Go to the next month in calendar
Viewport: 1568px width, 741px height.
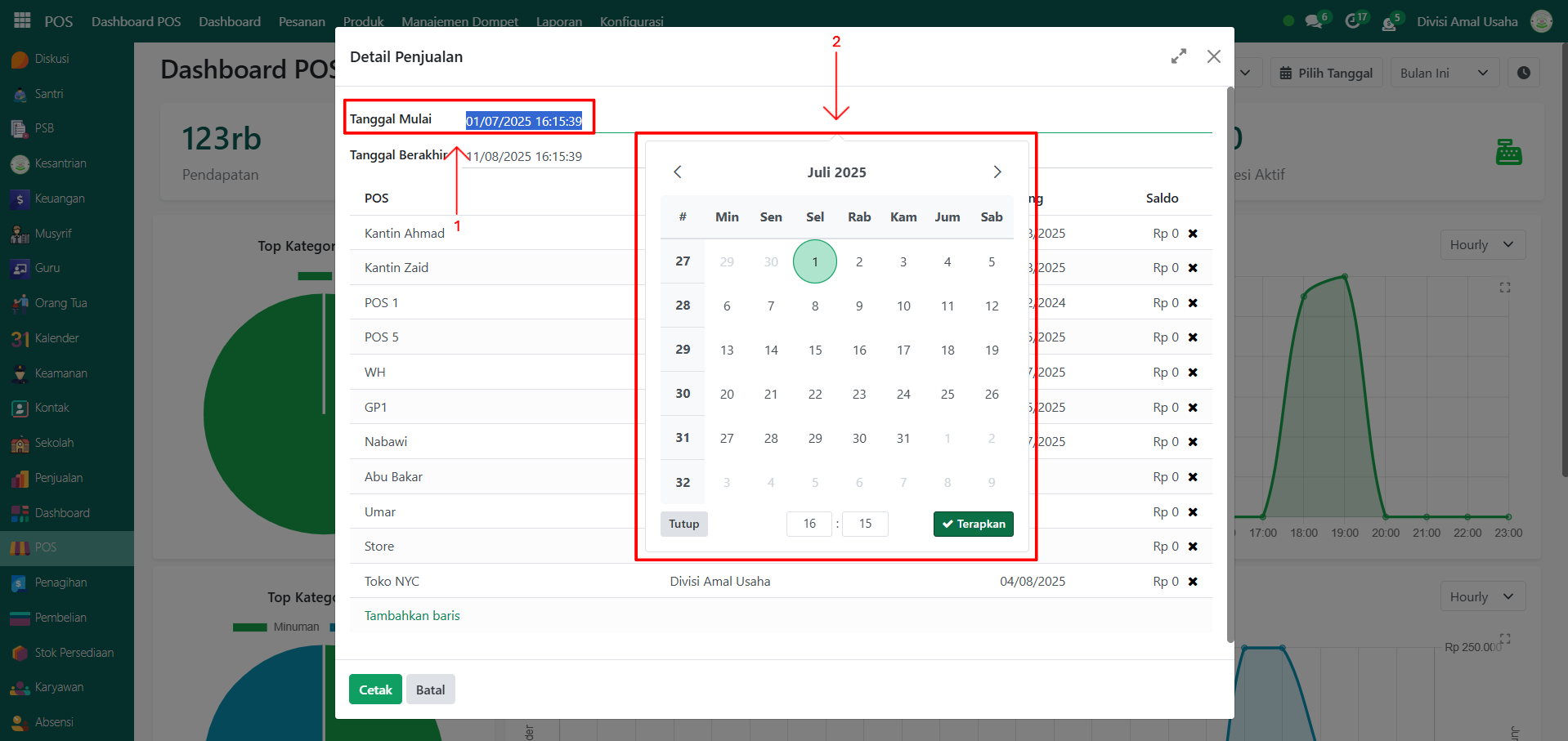997,172
